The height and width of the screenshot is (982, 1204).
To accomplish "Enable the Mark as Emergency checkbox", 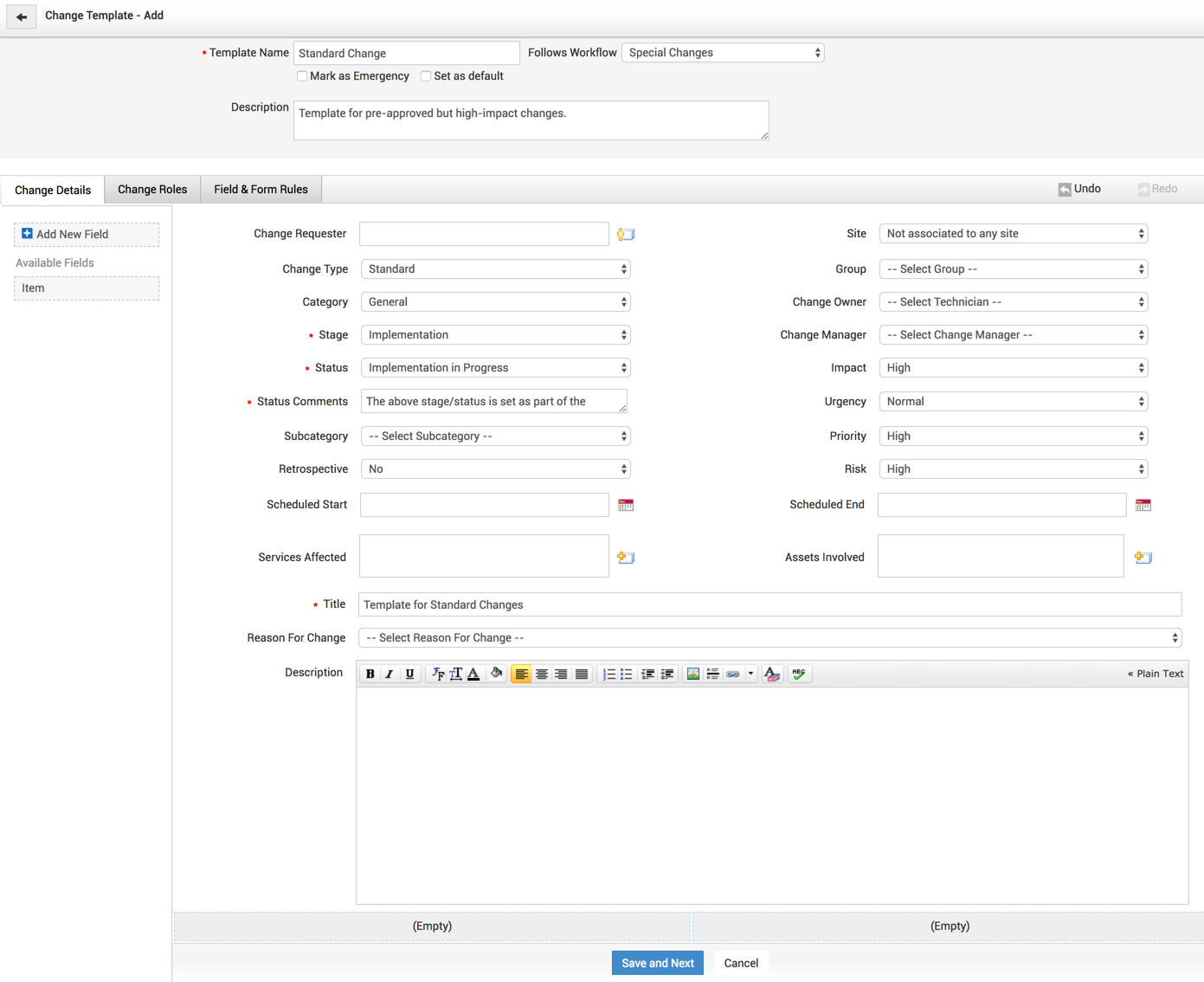I will [x=302, y=76].
